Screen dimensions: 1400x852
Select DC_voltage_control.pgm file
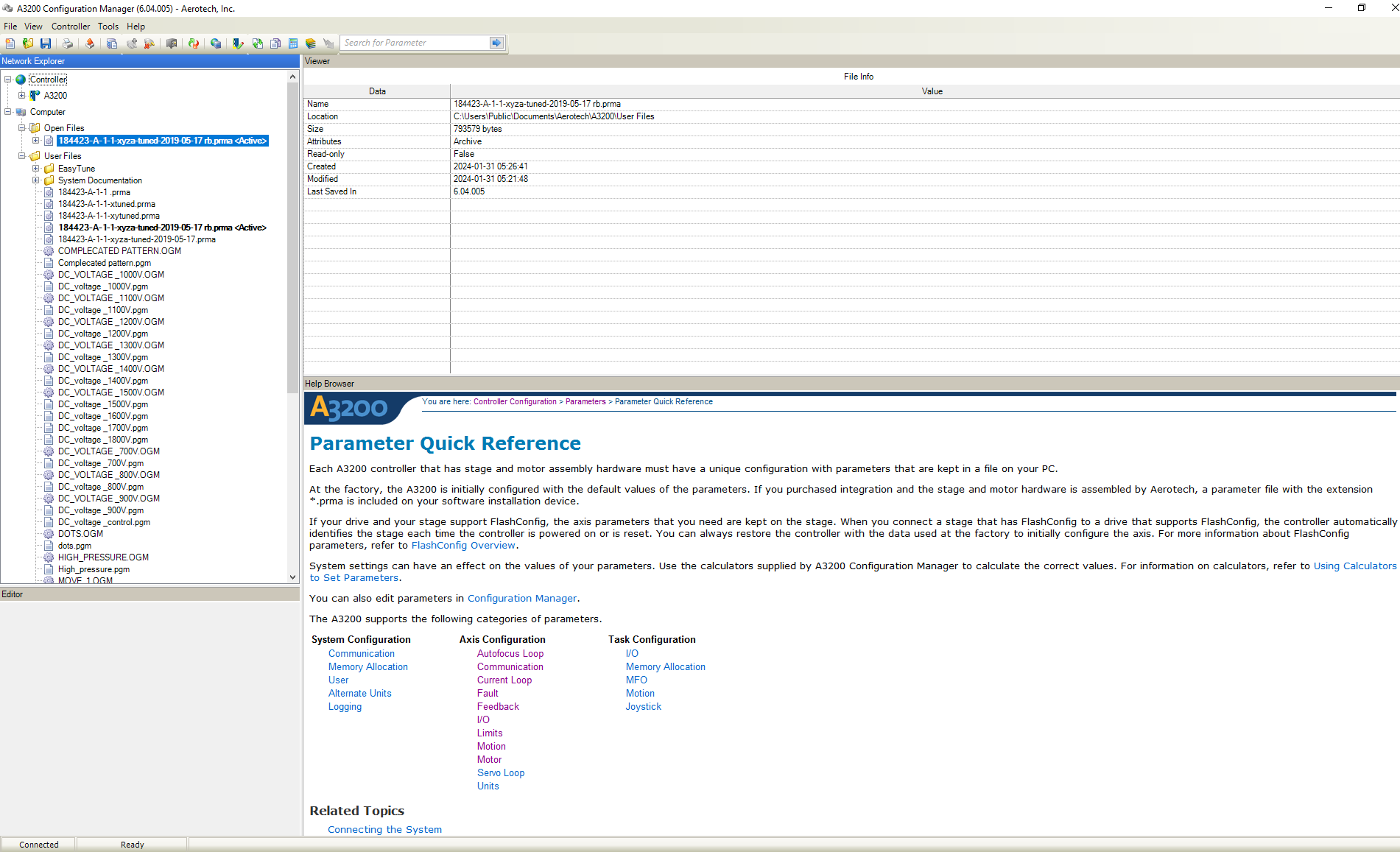click(x=105, y=522)
